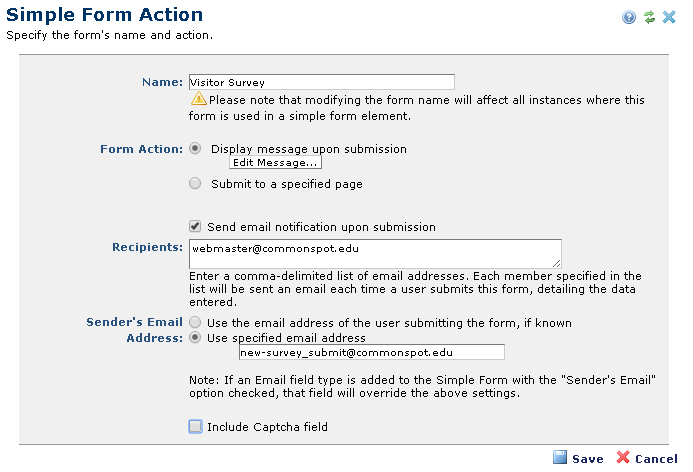Click inside the Recipients text area
This screenshot has width=693, height=472.
tap(374, 252)
